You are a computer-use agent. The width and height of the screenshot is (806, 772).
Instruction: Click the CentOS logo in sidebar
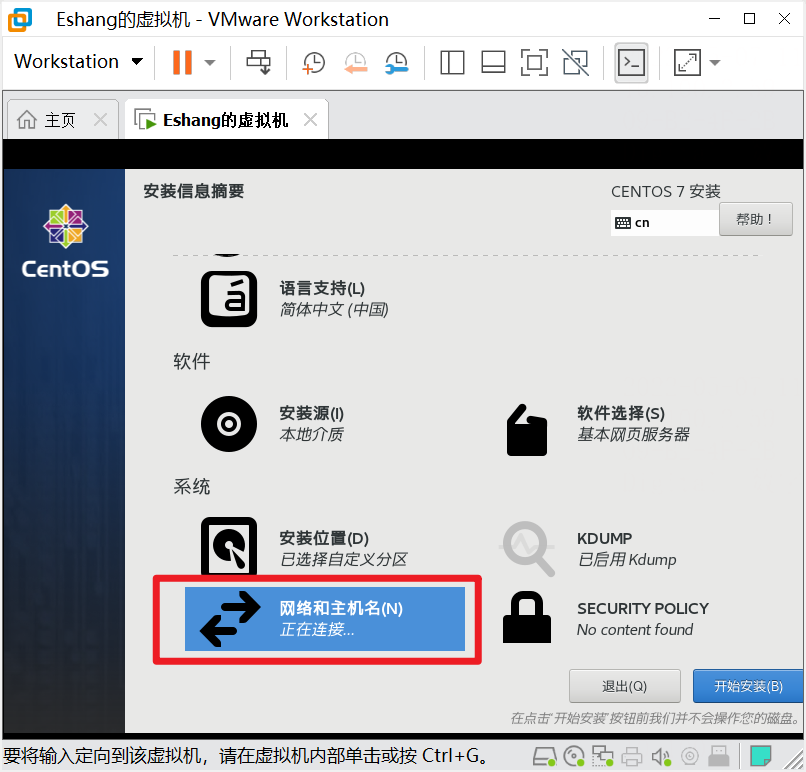coord(65,241)
